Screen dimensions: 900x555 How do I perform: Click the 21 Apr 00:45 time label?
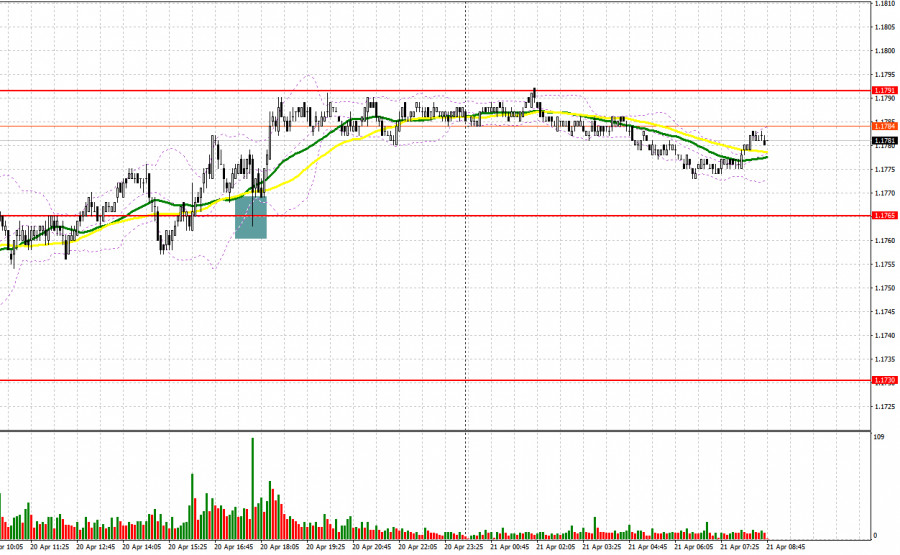click(510, 548)
